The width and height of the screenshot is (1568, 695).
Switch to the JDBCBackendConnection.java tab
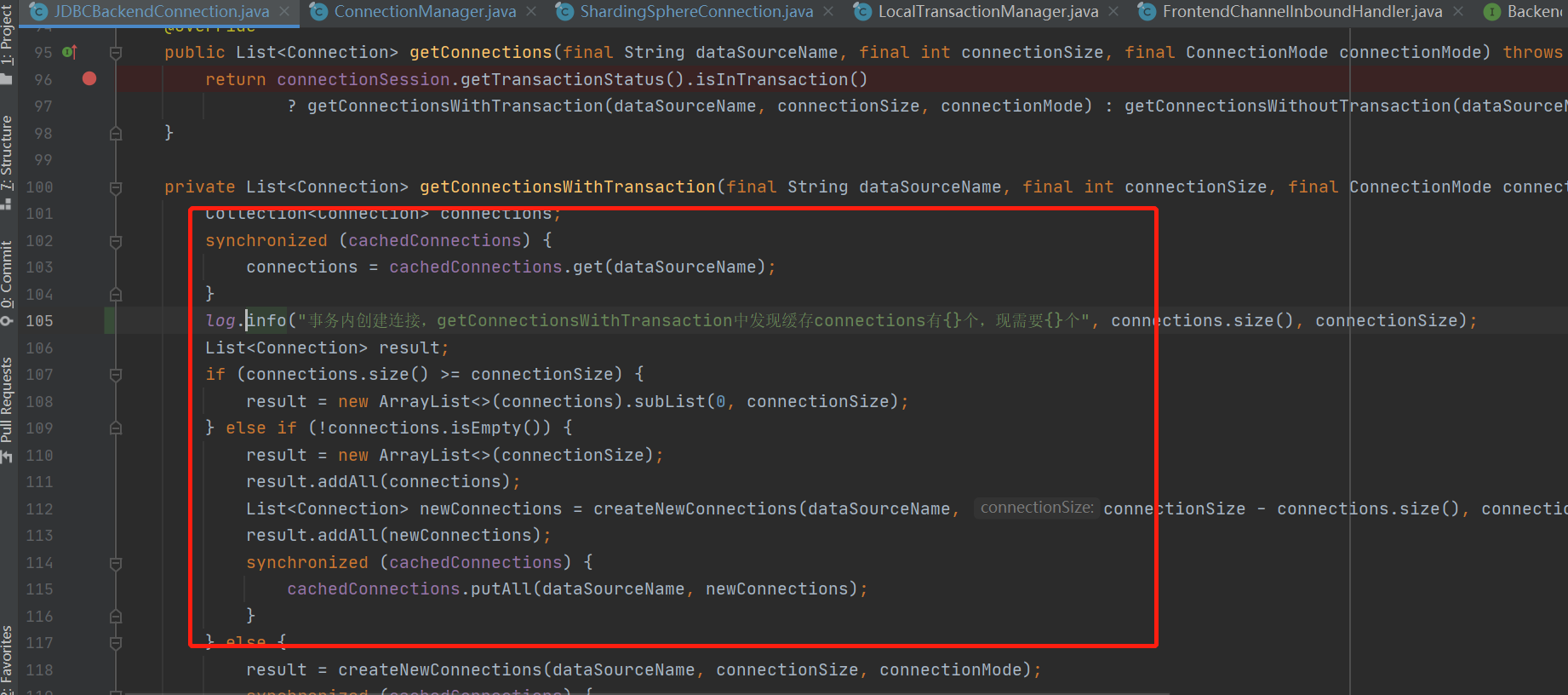tap(162, 11)
